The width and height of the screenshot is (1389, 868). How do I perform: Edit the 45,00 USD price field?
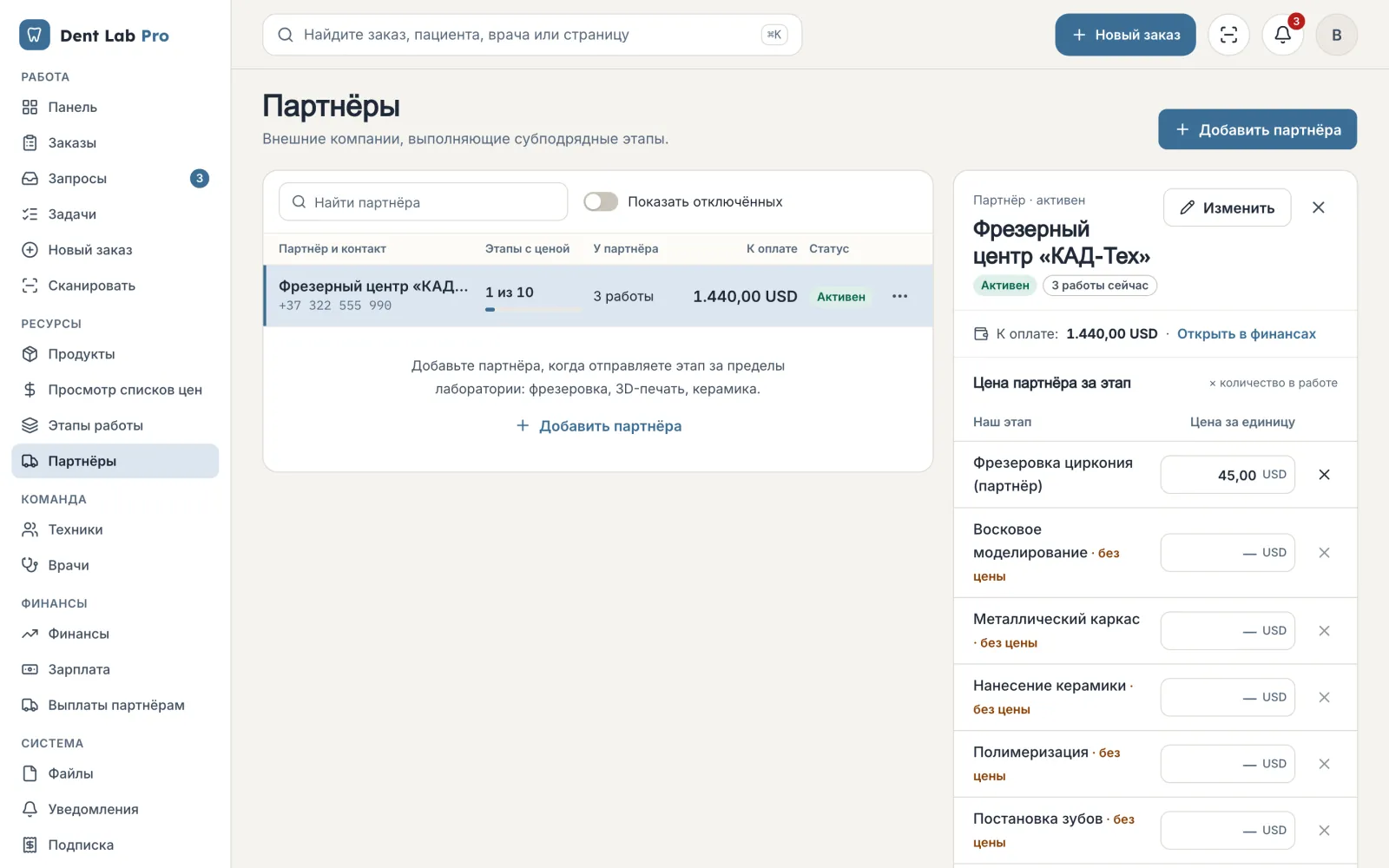click(x=1228, y=475)
